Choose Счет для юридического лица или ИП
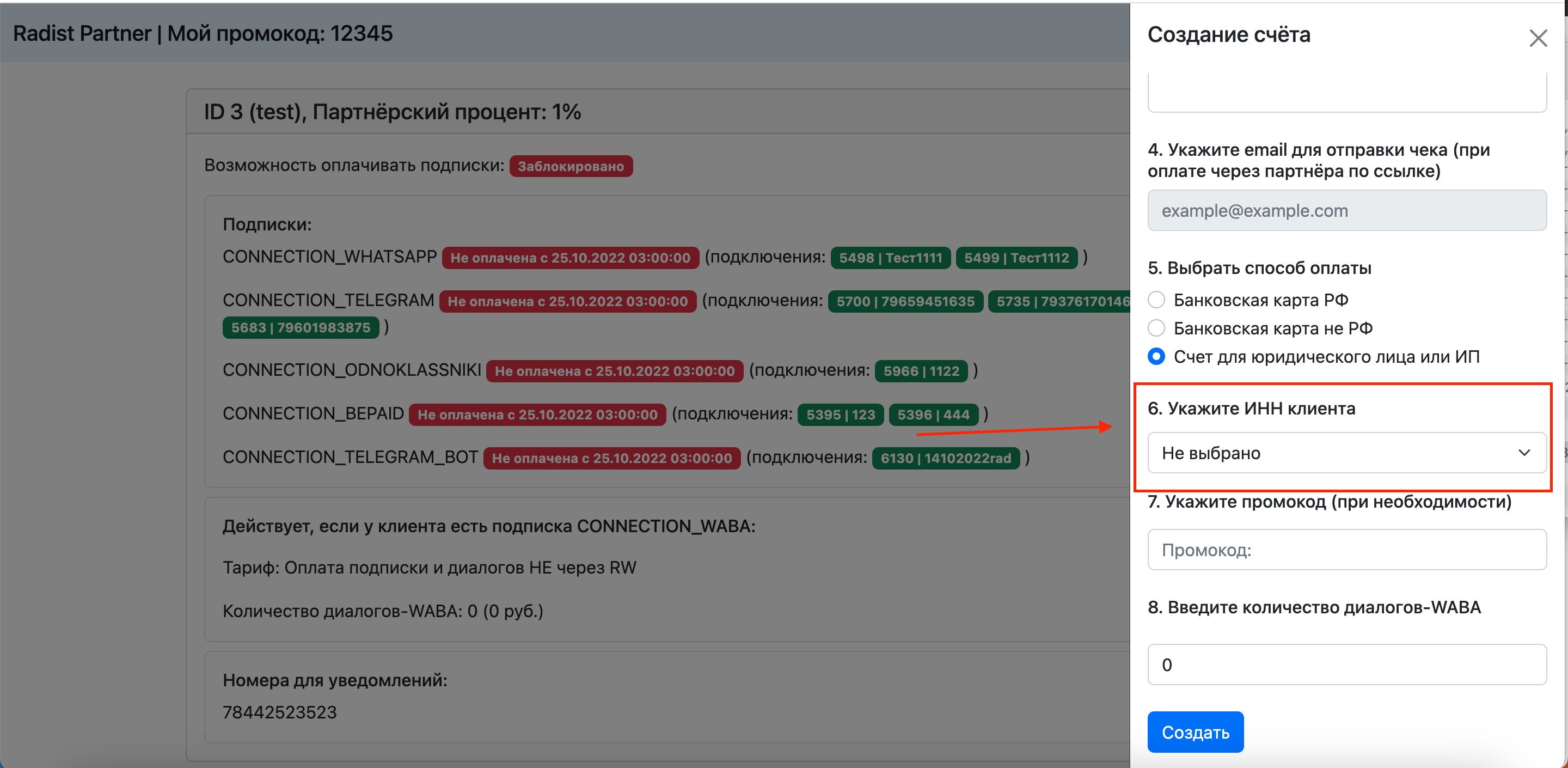 pyautogui.click(x=1156, y=356)
